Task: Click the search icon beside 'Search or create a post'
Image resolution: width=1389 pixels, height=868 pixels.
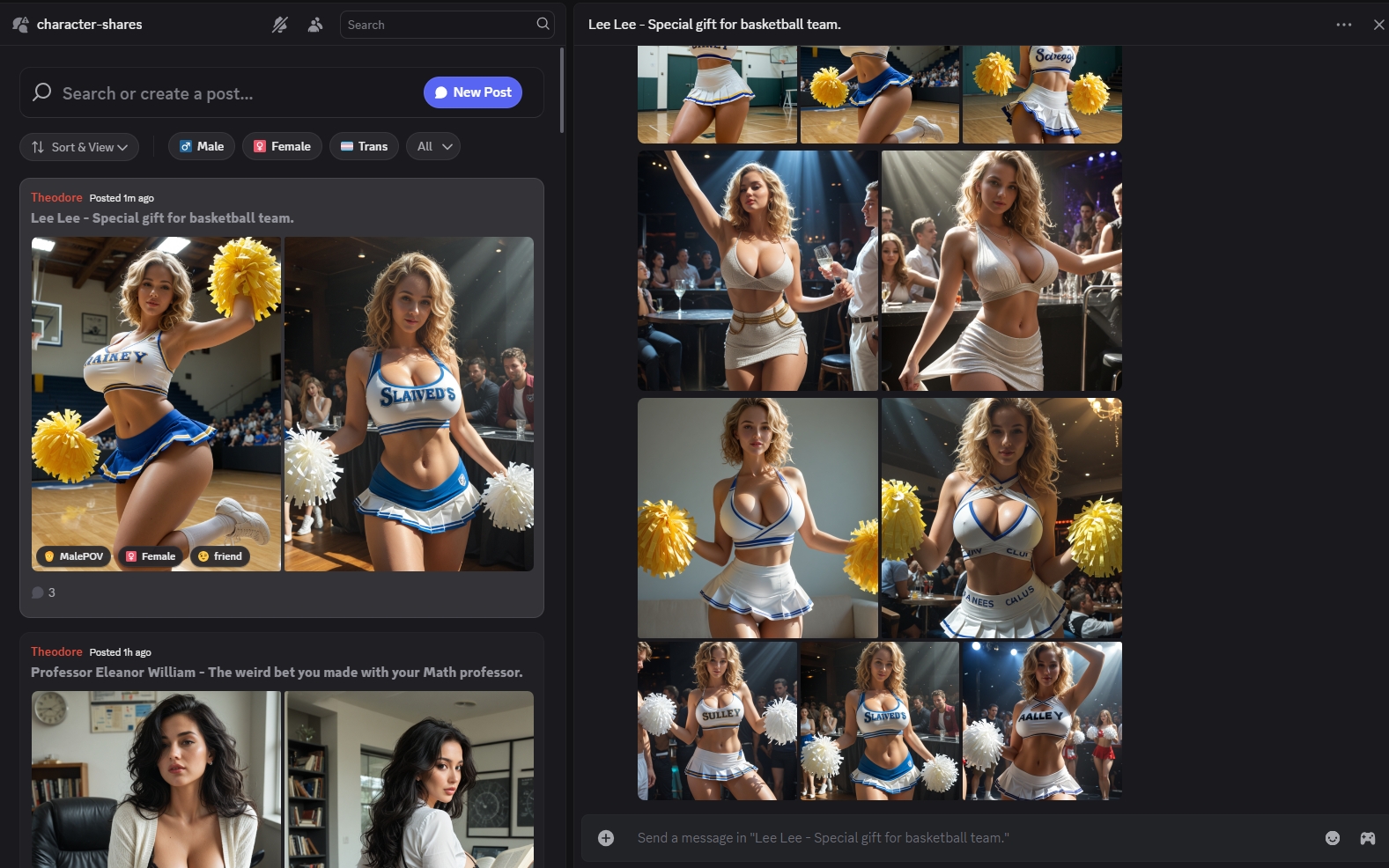Action: [41, 92]
